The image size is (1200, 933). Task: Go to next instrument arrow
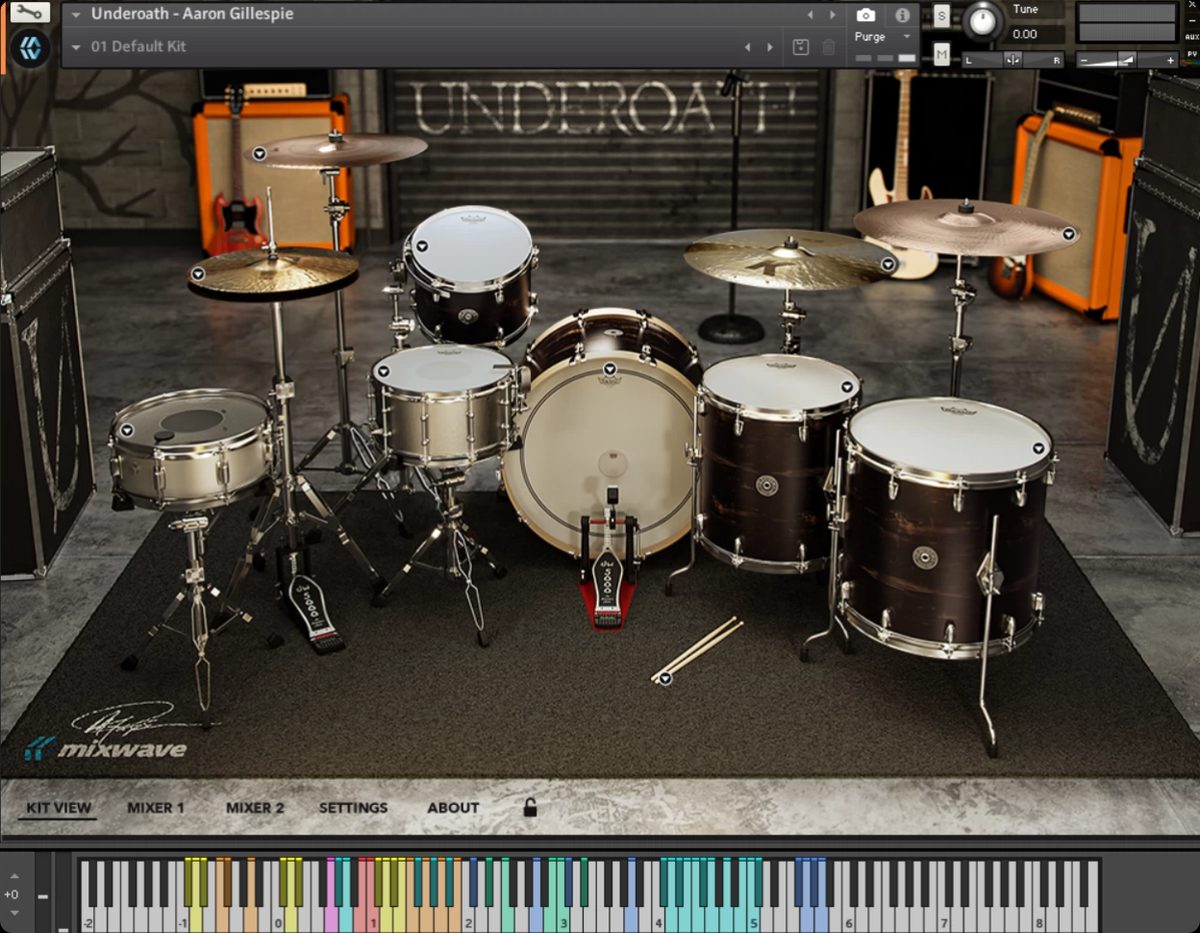point(832,15)
